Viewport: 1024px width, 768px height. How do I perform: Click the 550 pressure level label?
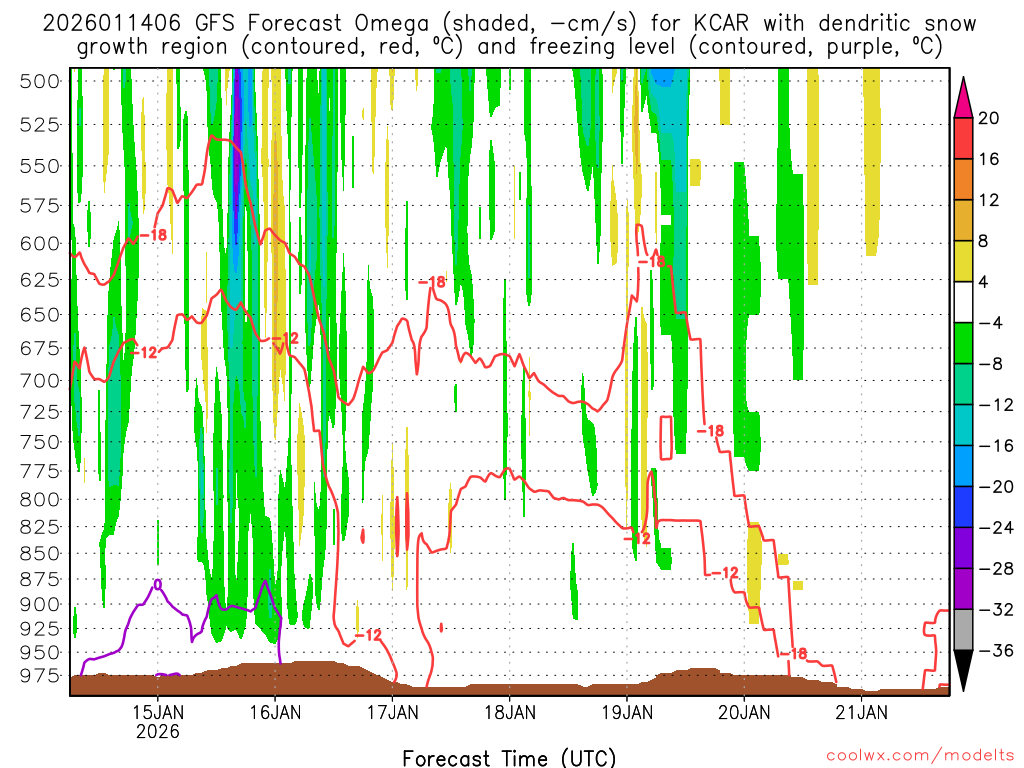40,166
